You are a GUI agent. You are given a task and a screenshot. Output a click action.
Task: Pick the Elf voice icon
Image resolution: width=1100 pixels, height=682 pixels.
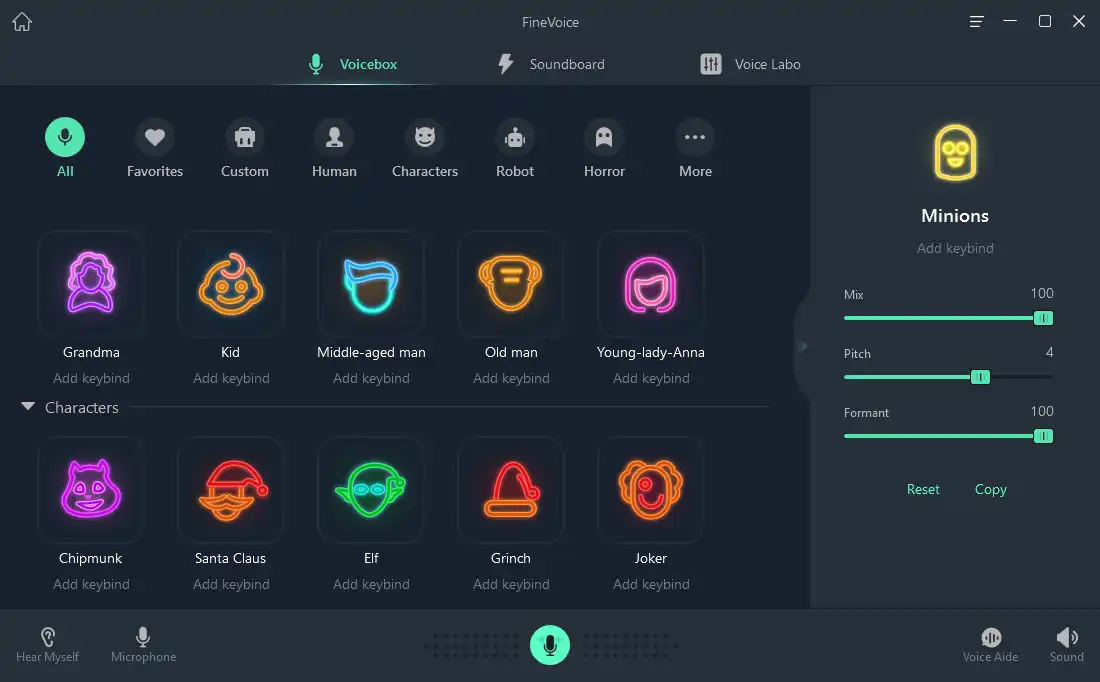(371, 489)
